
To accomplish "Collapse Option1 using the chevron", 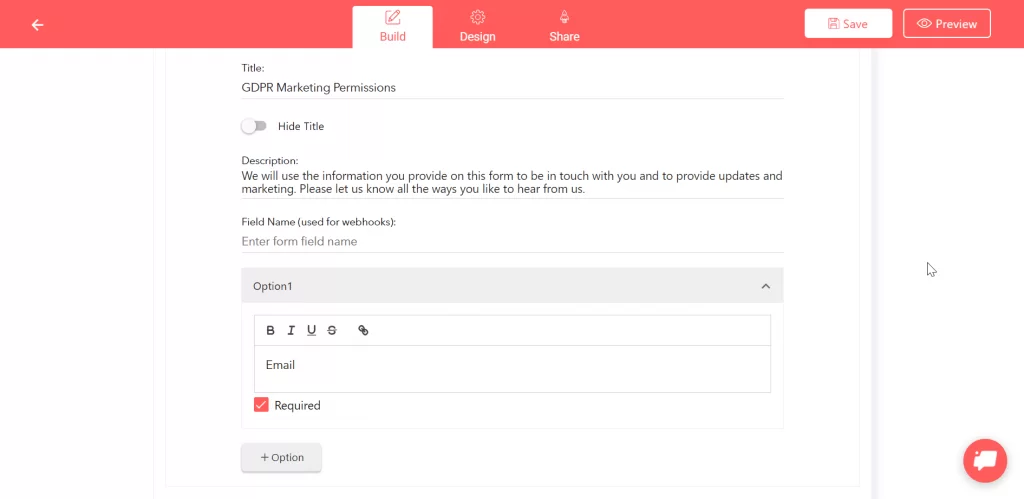I will [x=765, y=286].
